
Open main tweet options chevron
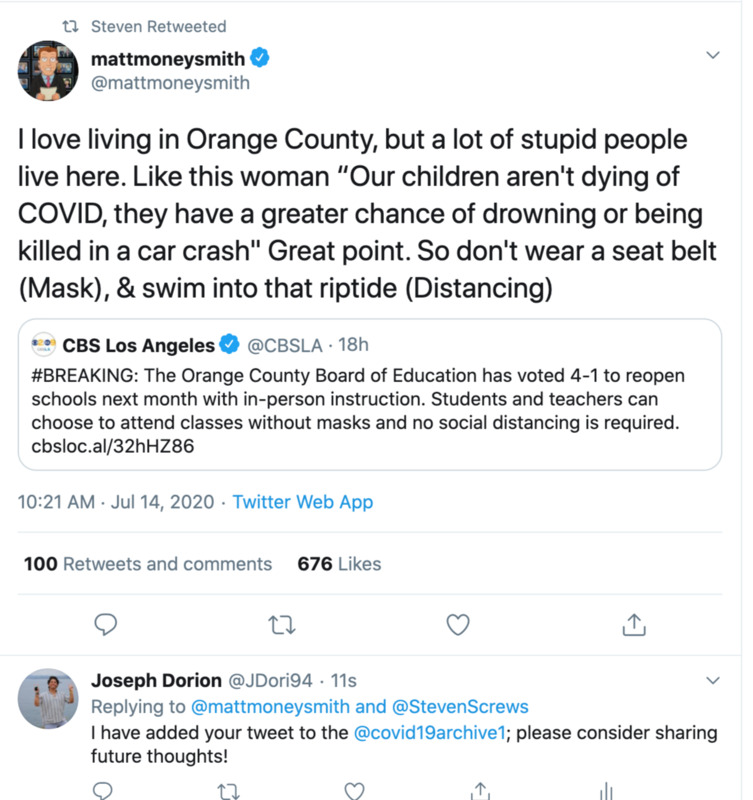tap(712, 54)
